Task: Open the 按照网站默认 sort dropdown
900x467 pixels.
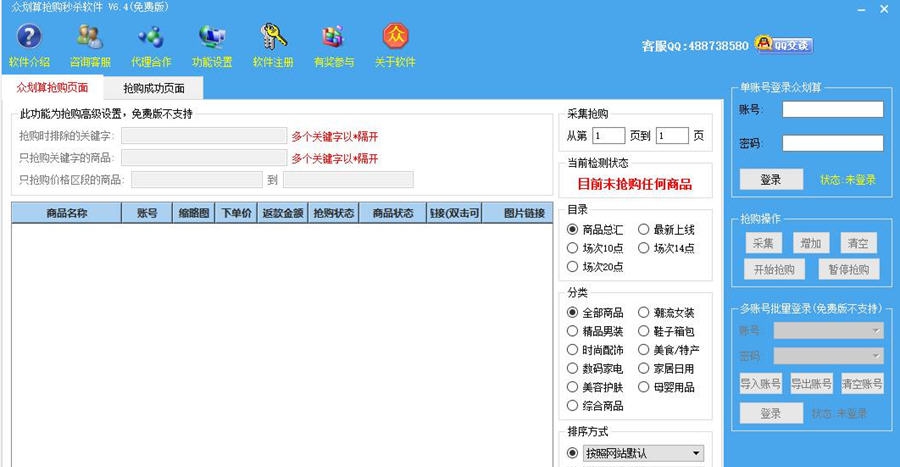Action: point(643,453)
